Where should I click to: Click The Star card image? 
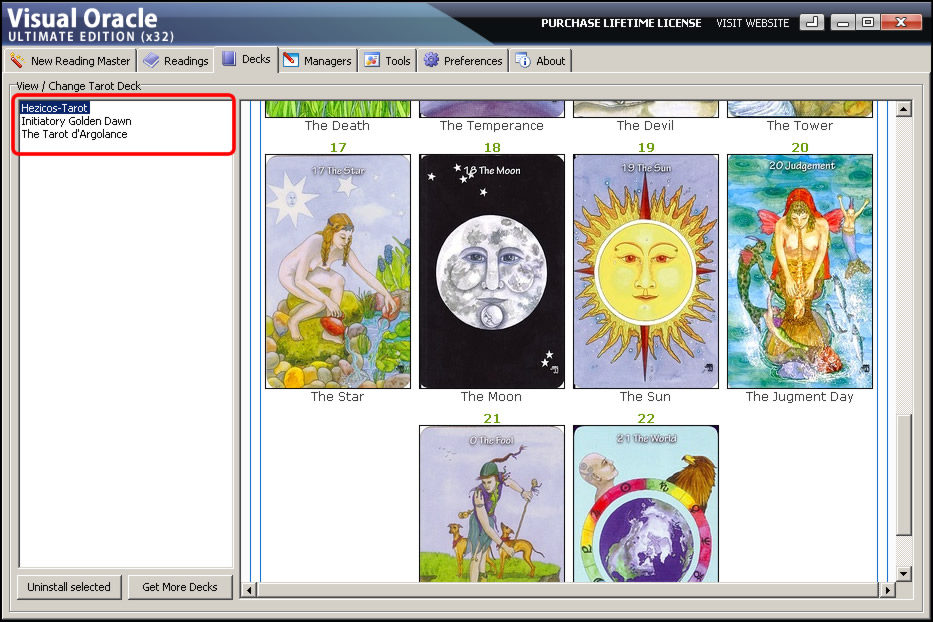point(338,271)
